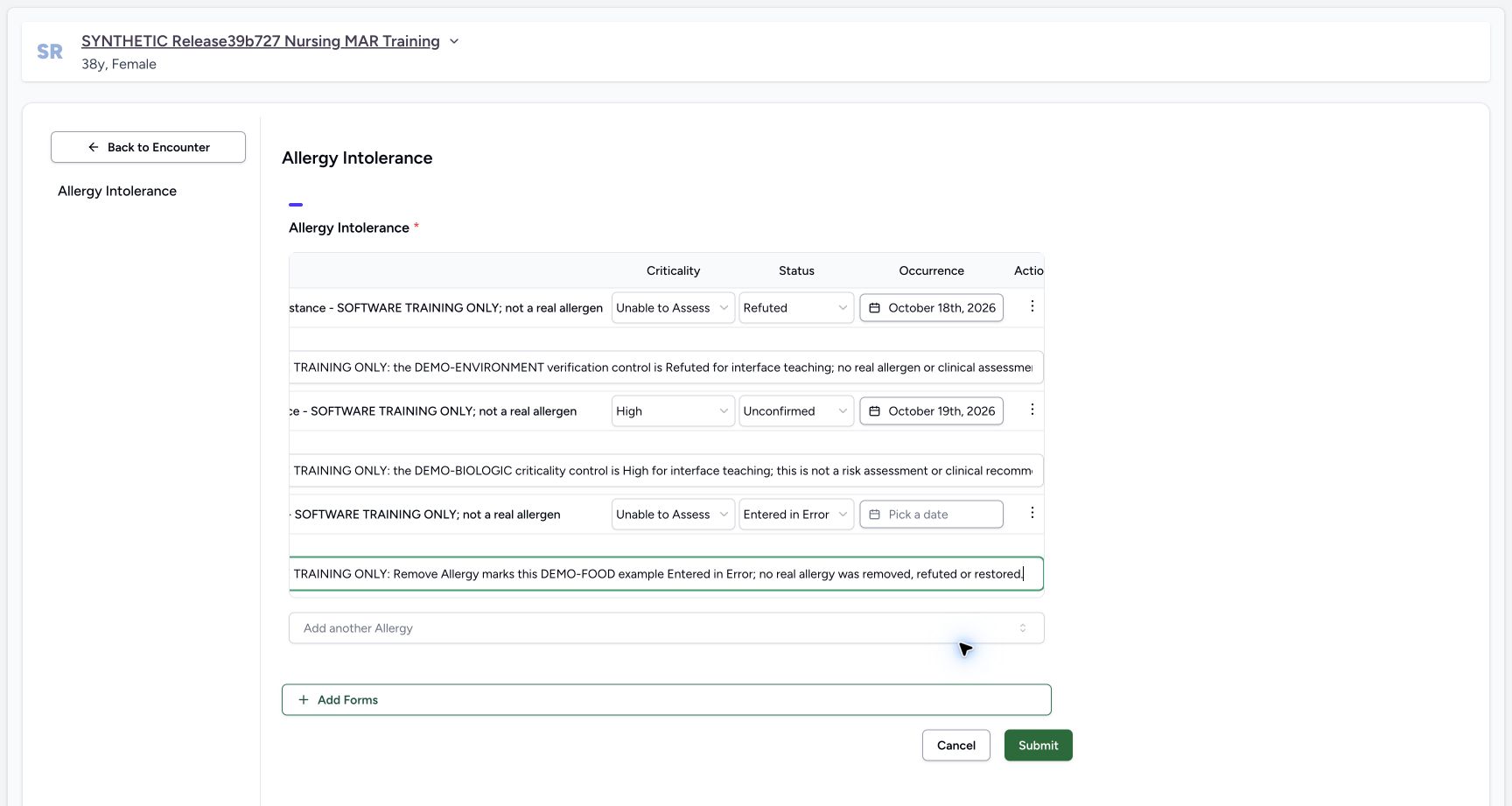The height and width of the screenshot is (806, 1512).
Task: Open Status dropdown showing Entered in Error
Action: point(796,515)
